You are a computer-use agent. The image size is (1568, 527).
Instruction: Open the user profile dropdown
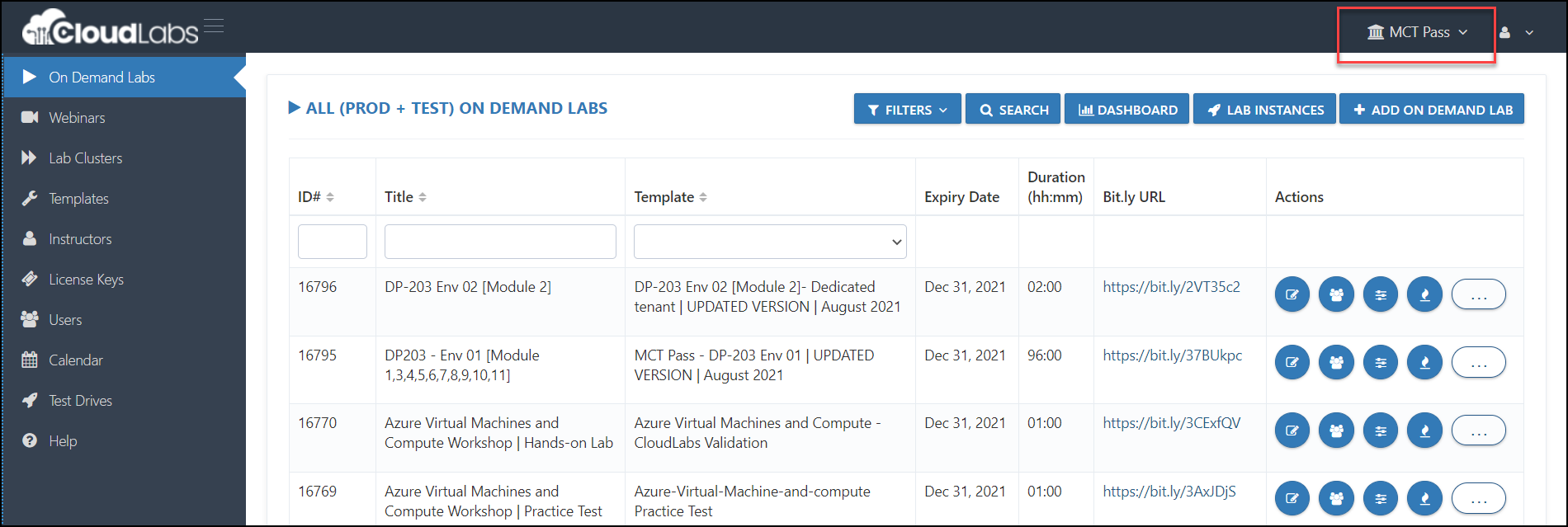point(1516,33)
